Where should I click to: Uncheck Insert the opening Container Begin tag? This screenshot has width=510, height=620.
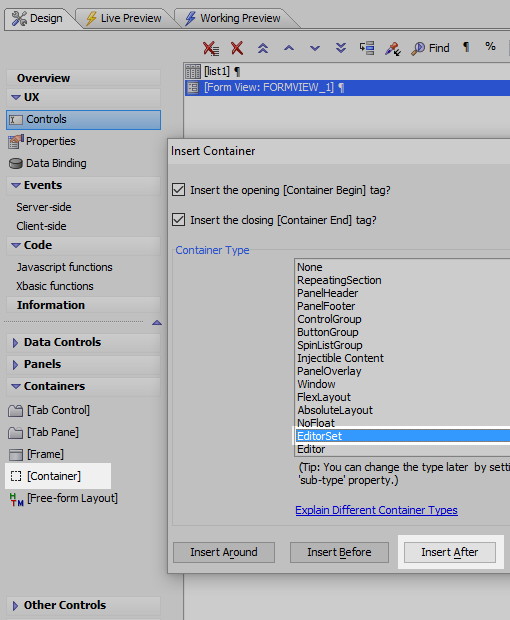tap(179, 190)
